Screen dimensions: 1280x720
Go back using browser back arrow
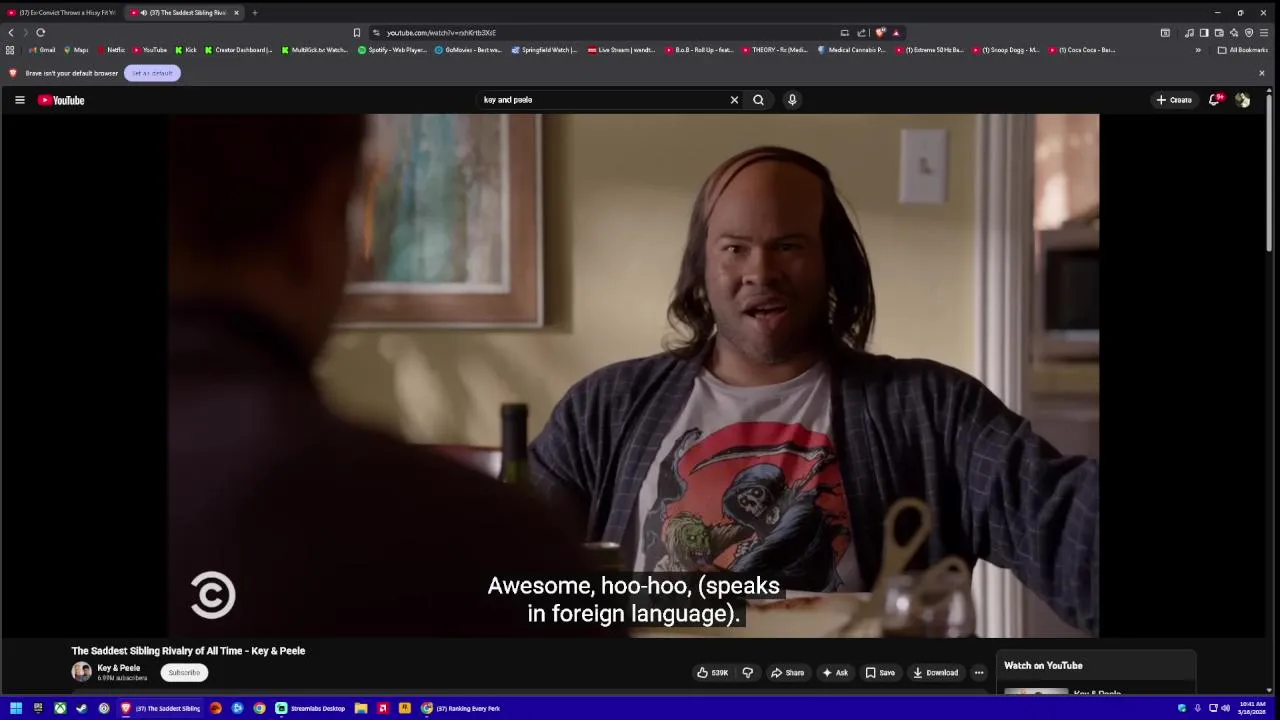point(11,33)
